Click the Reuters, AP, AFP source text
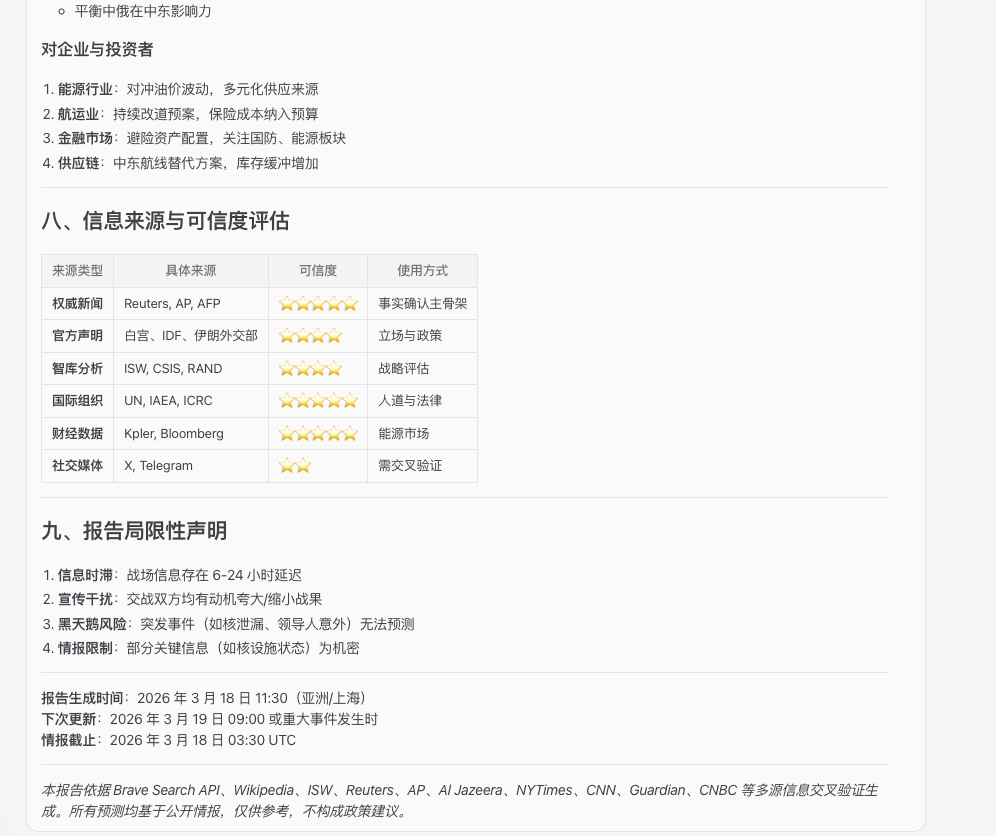Screen dimensions: 996x836 (x=171, y=303)
